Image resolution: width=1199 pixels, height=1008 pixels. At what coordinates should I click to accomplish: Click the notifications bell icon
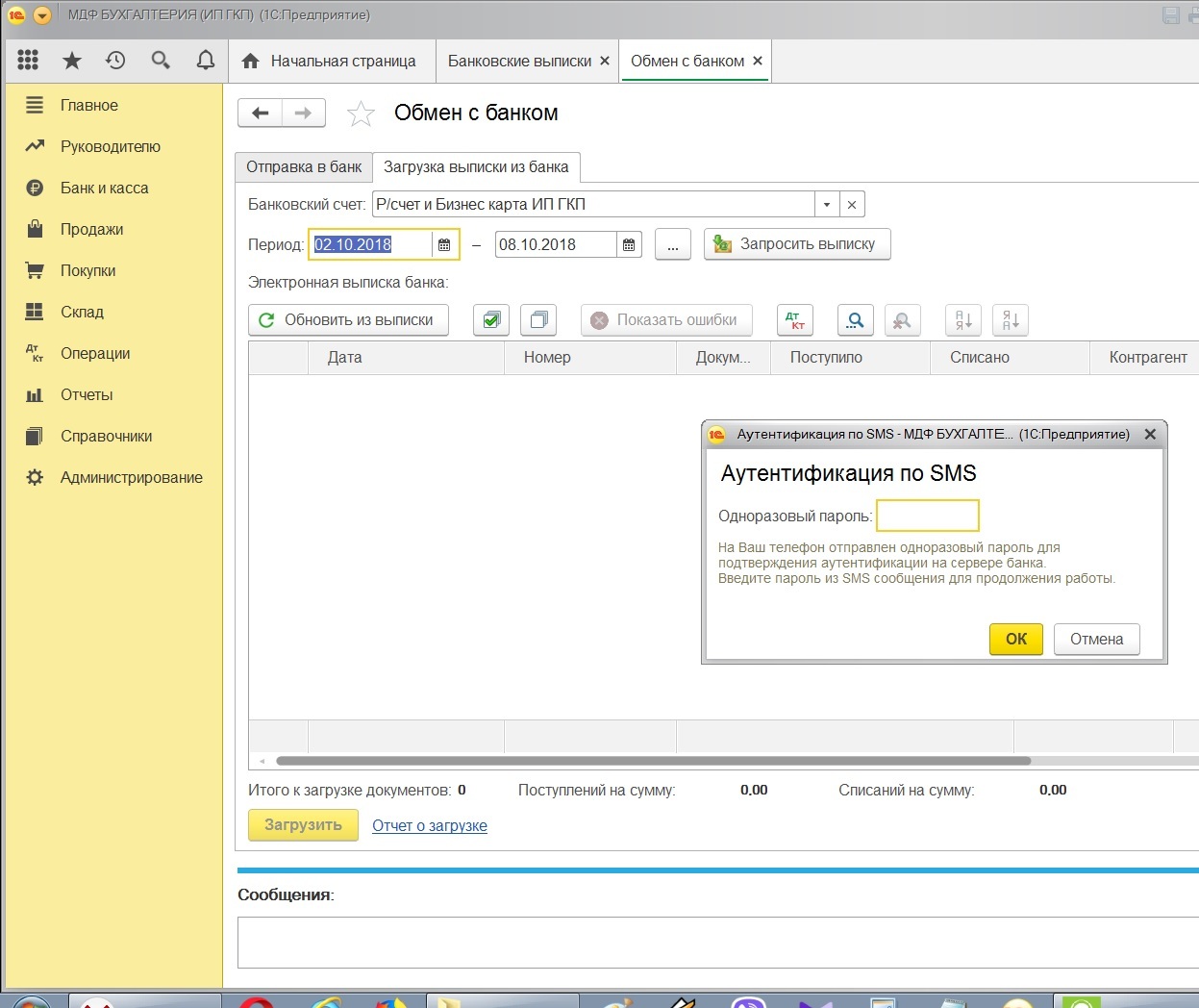coord(205,61)
